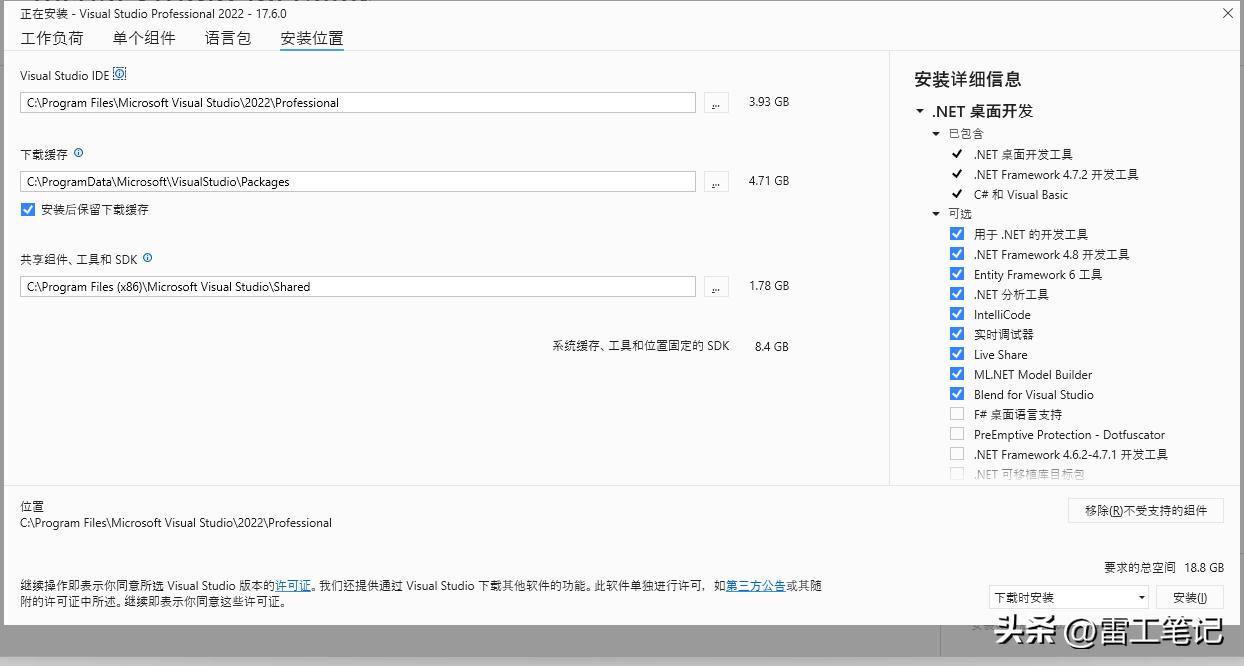Collapse the 可选 group

point(936,213)
